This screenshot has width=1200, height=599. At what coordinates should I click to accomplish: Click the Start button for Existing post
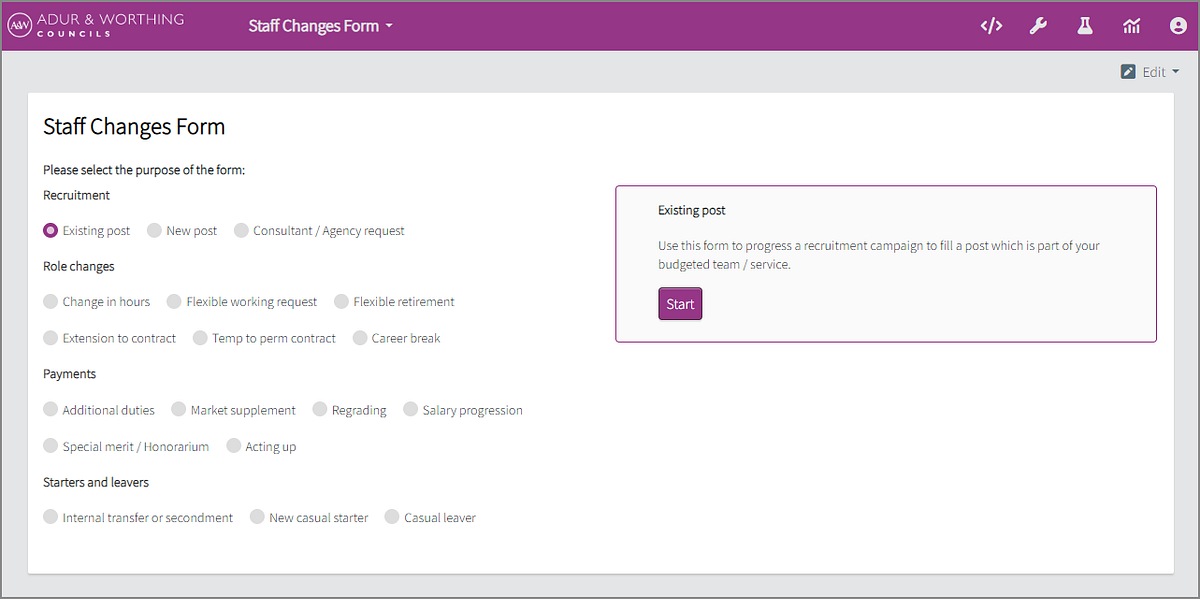(x=680, y=303)
